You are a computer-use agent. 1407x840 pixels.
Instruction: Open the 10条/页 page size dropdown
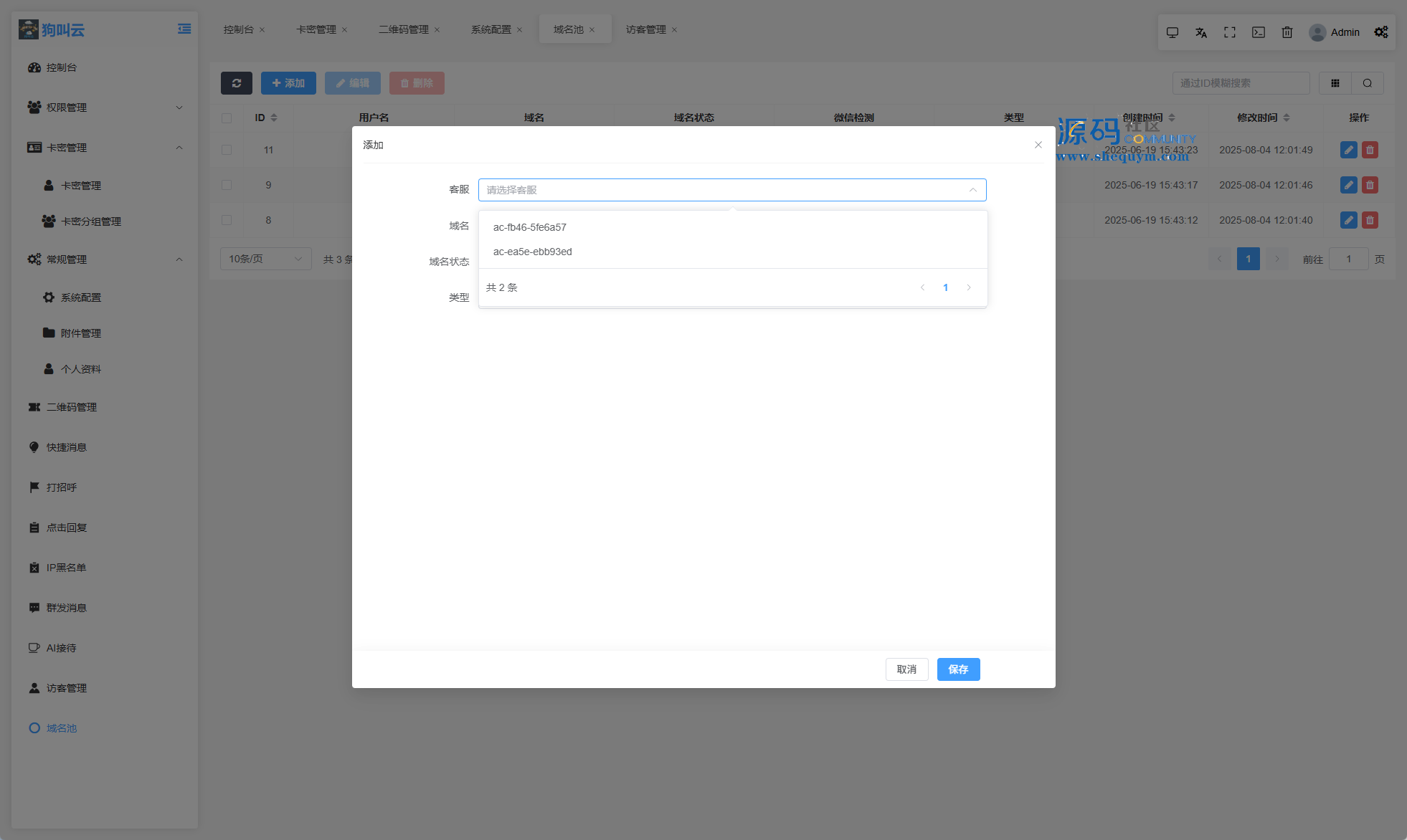[265, 259]
